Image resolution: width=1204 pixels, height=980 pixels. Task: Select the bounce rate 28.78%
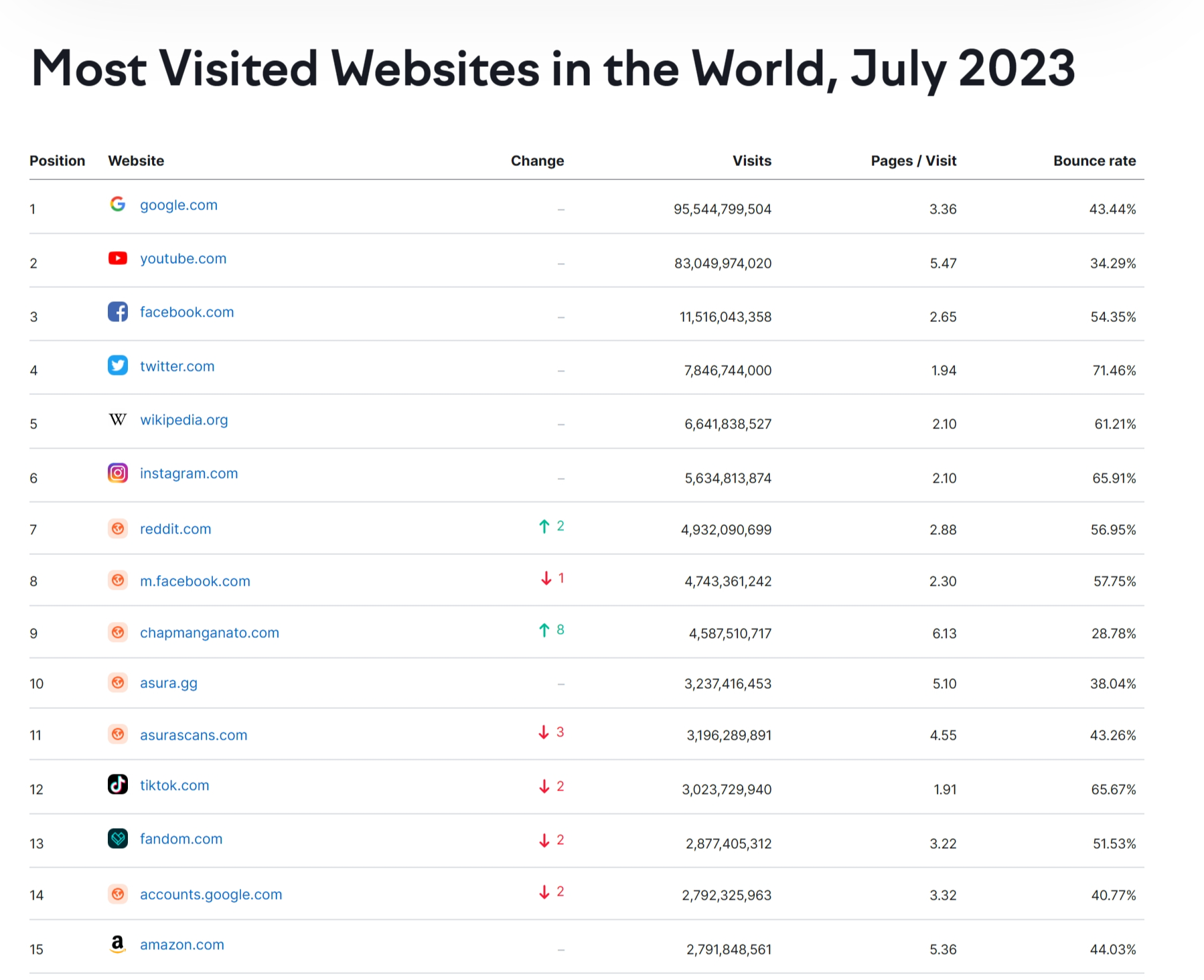click(x=1114, y=633)
